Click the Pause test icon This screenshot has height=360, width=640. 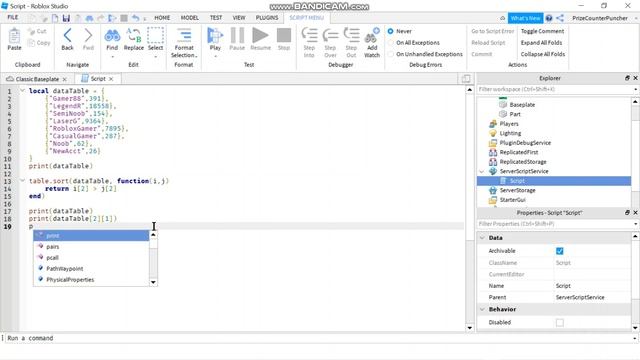237,35
